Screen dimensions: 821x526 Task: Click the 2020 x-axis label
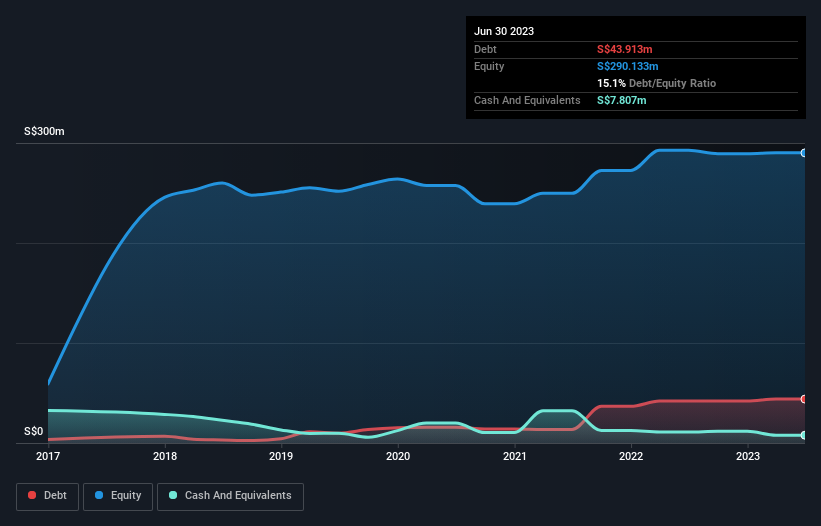[398, 456]
